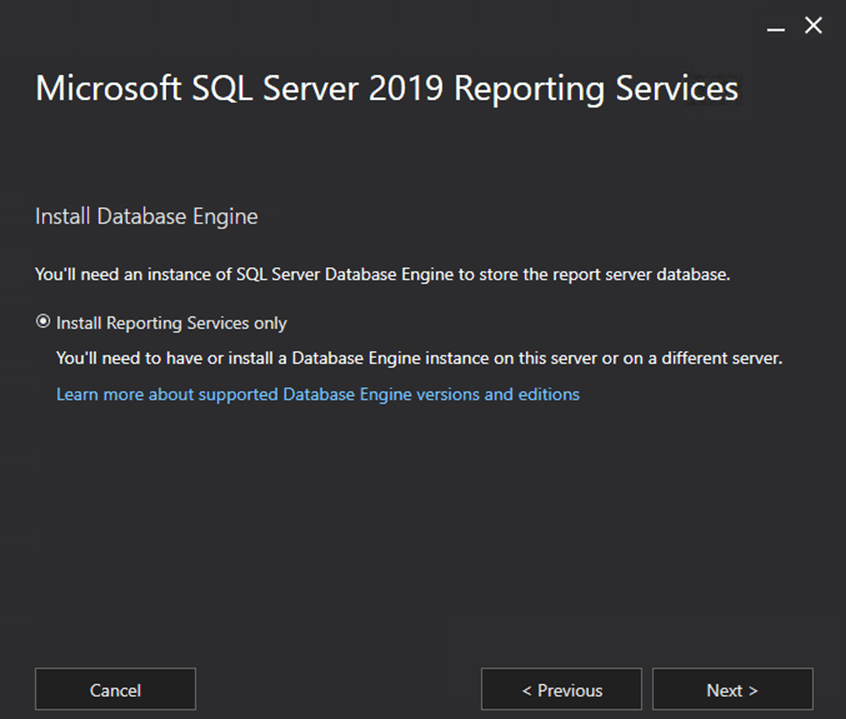Select the Install Reporting Services only radio button
This screenshot has width=846, height=719.
point(43,323)
